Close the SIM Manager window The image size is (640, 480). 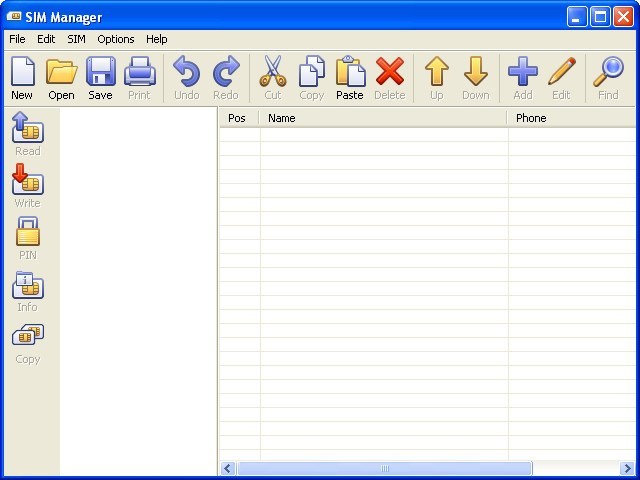(x=623, y=17)
